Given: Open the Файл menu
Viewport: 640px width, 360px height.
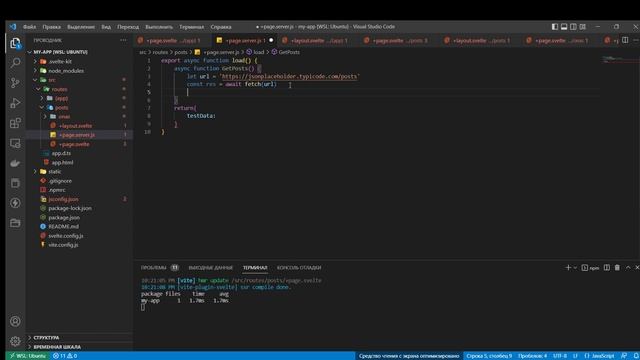Looking at the screenshot, I should [29, 27].
